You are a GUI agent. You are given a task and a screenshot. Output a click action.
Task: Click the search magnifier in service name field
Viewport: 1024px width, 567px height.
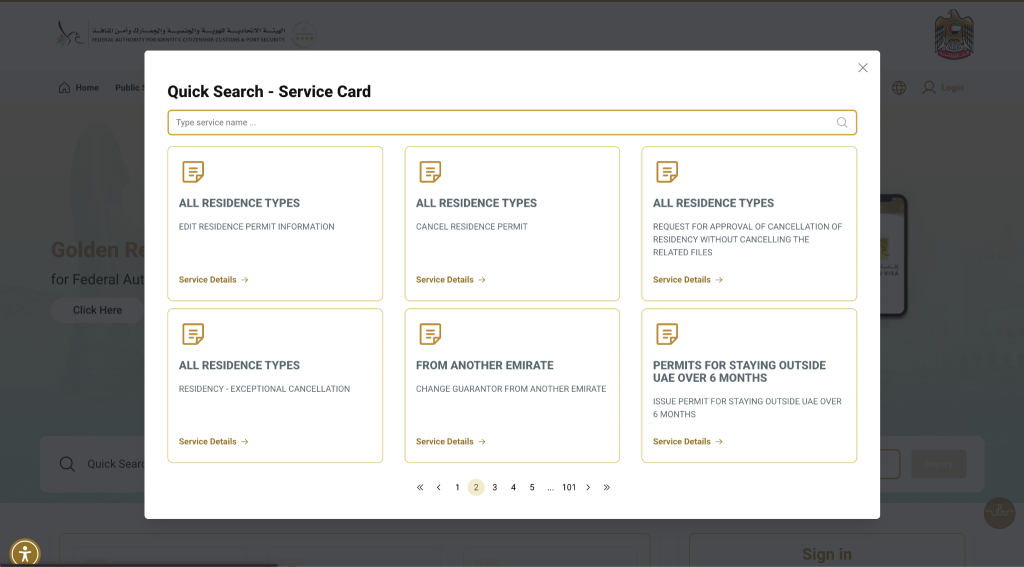(842, 122)
